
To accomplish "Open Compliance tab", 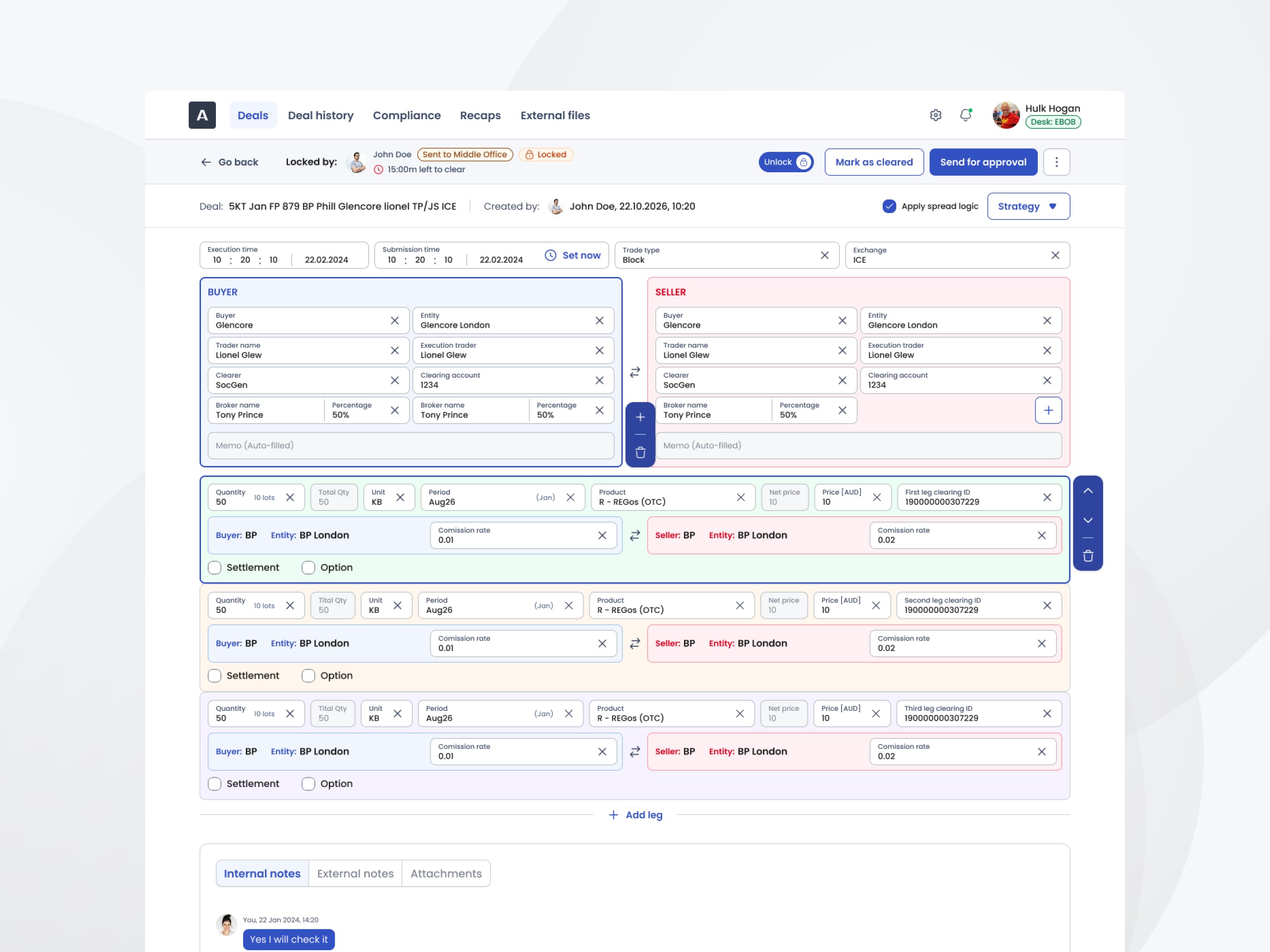I will click(406, 115).
